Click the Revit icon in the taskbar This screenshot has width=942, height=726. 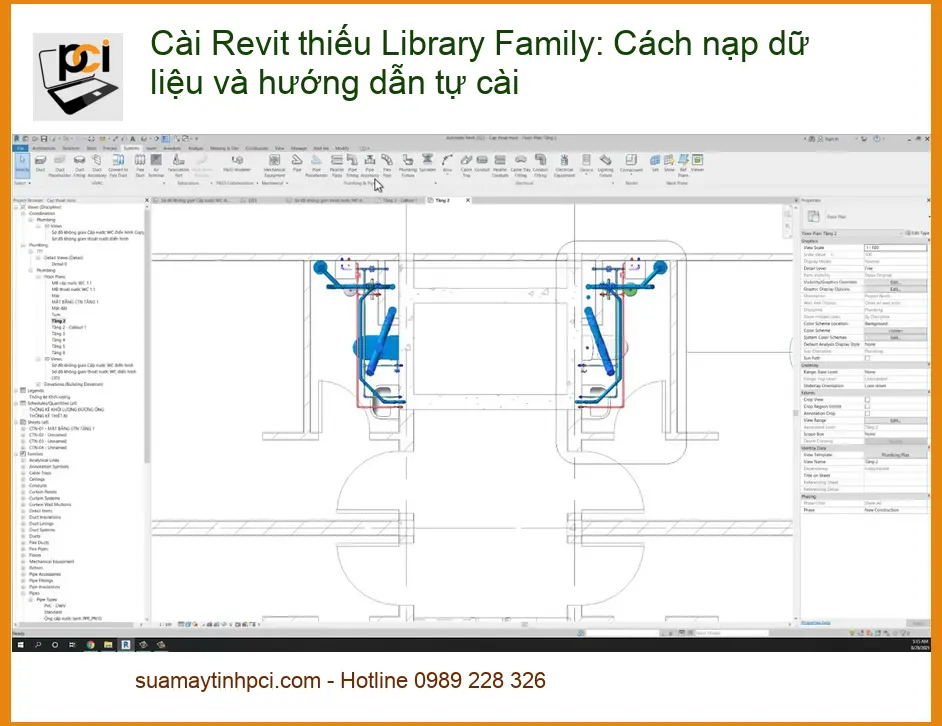tap(126, 645)
